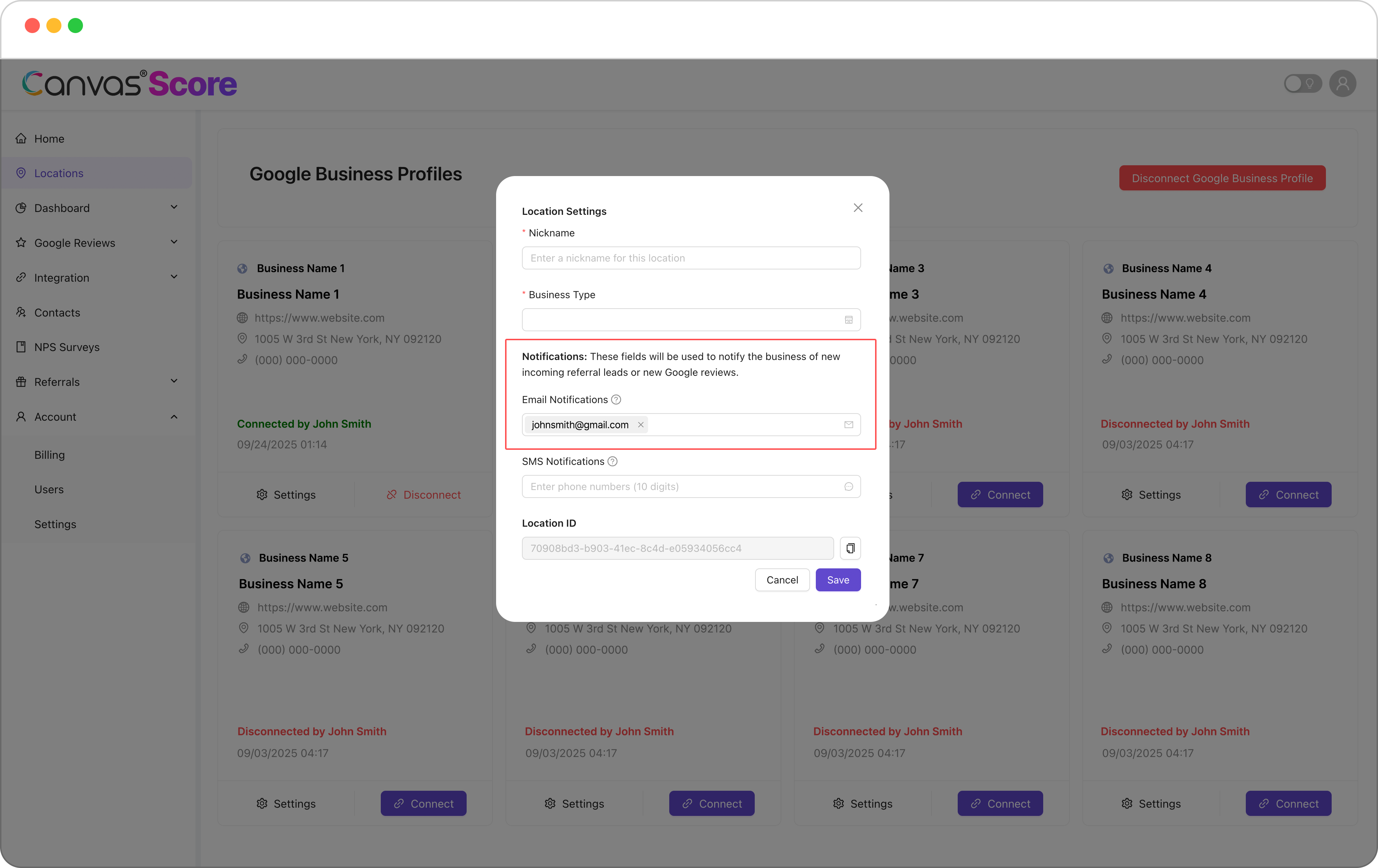The image size is (1378, 868).
Task: Click the CanvasScore logo
Action: coord(129,84)
